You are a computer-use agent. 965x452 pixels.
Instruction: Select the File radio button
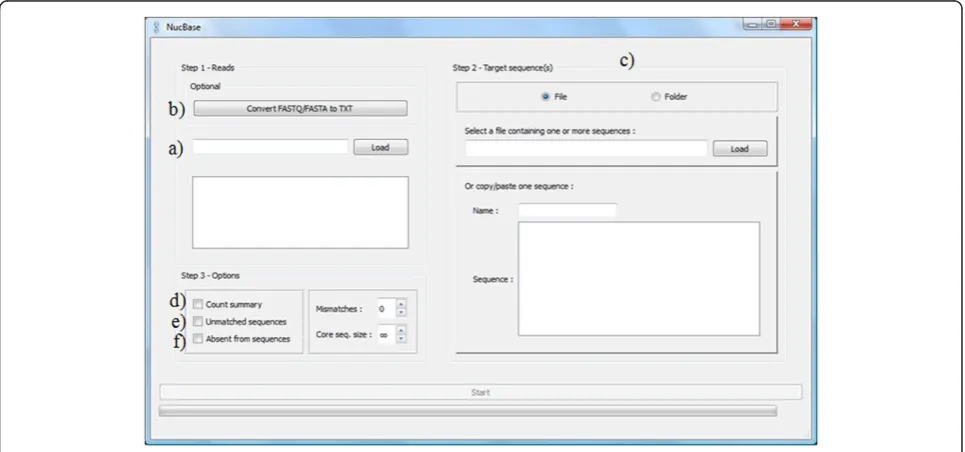545,97
